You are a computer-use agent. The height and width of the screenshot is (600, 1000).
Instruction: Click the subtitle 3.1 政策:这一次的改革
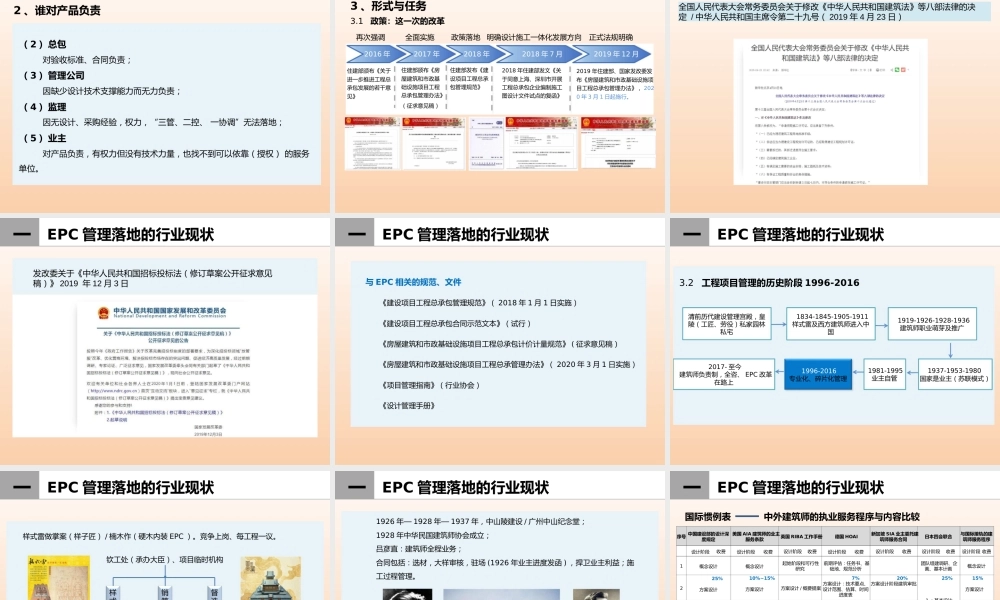click(397, 21)
